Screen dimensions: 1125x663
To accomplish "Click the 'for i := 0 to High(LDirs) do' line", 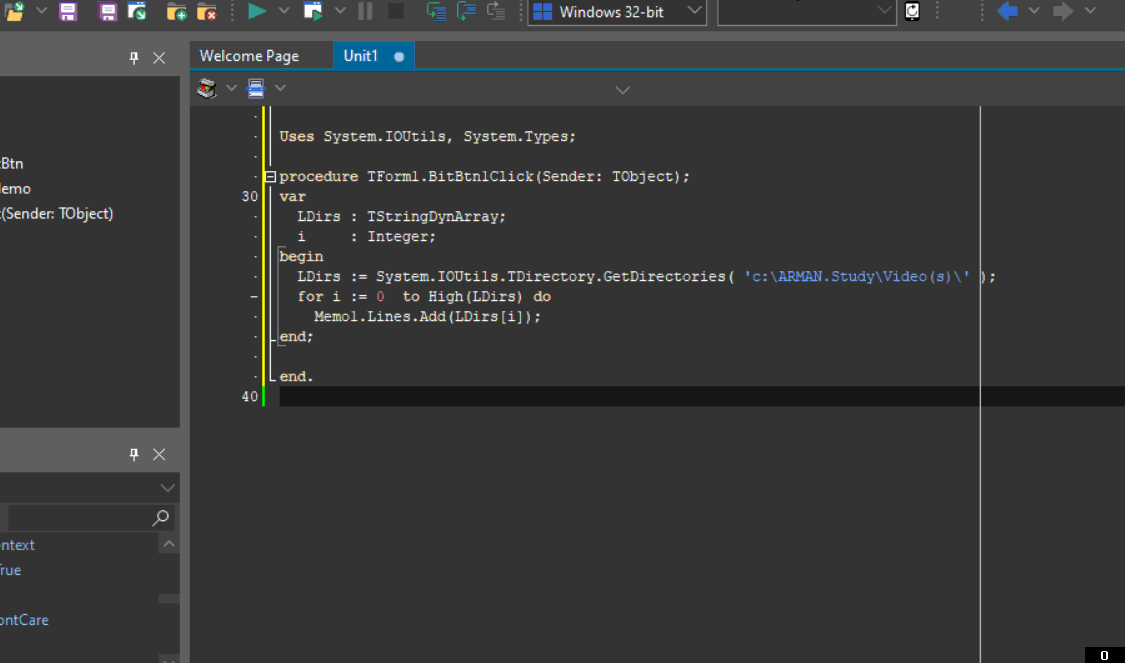I will (424, 297).
